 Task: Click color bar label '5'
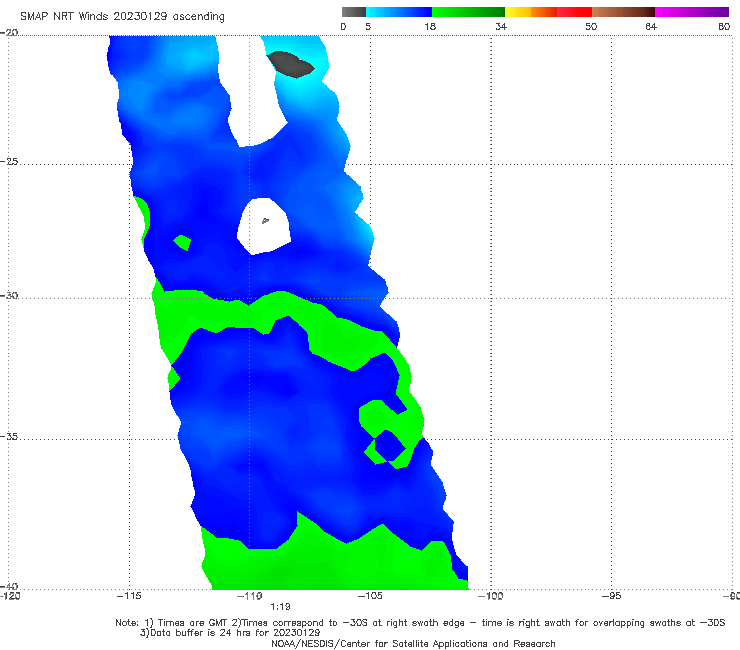[368, 26]
